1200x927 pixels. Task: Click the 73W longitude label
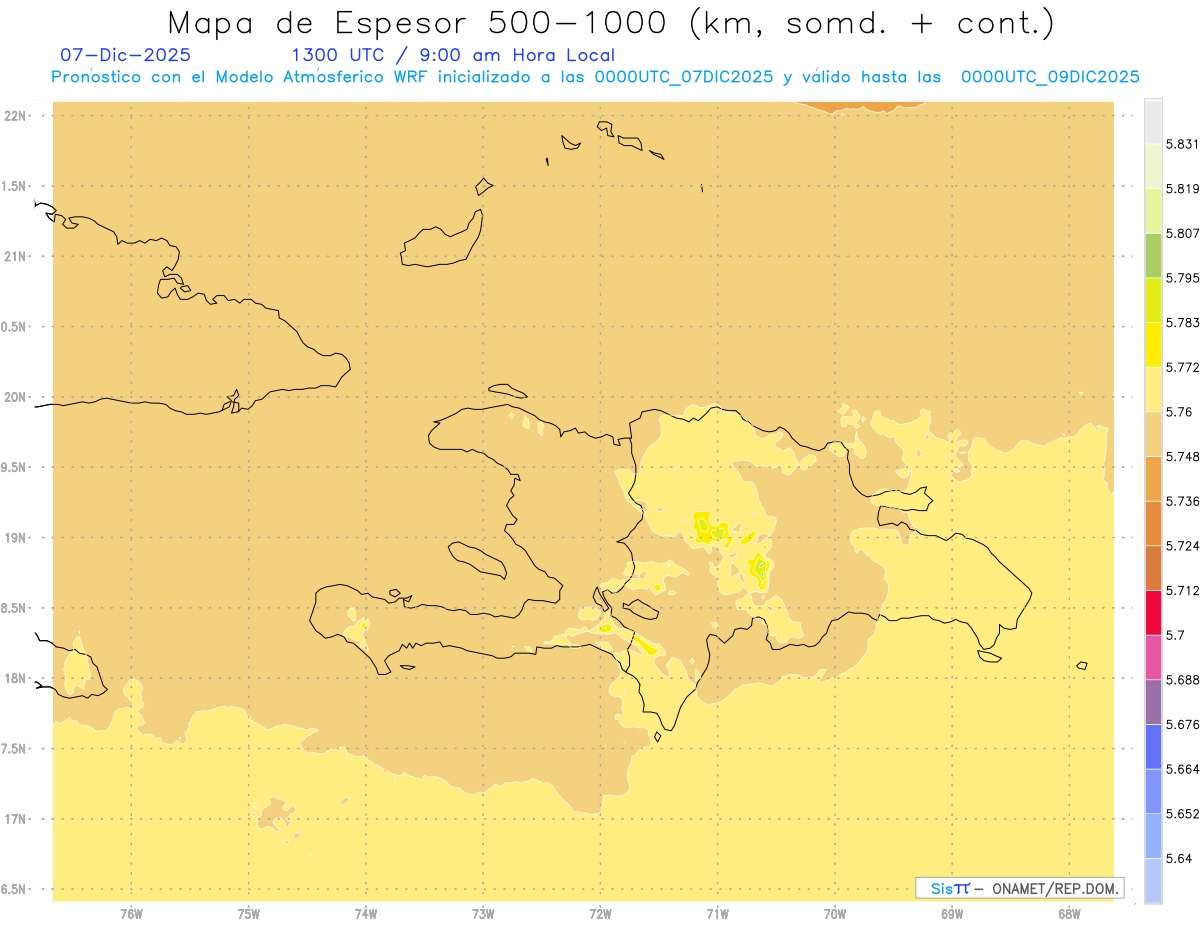(x=483, y=914)
